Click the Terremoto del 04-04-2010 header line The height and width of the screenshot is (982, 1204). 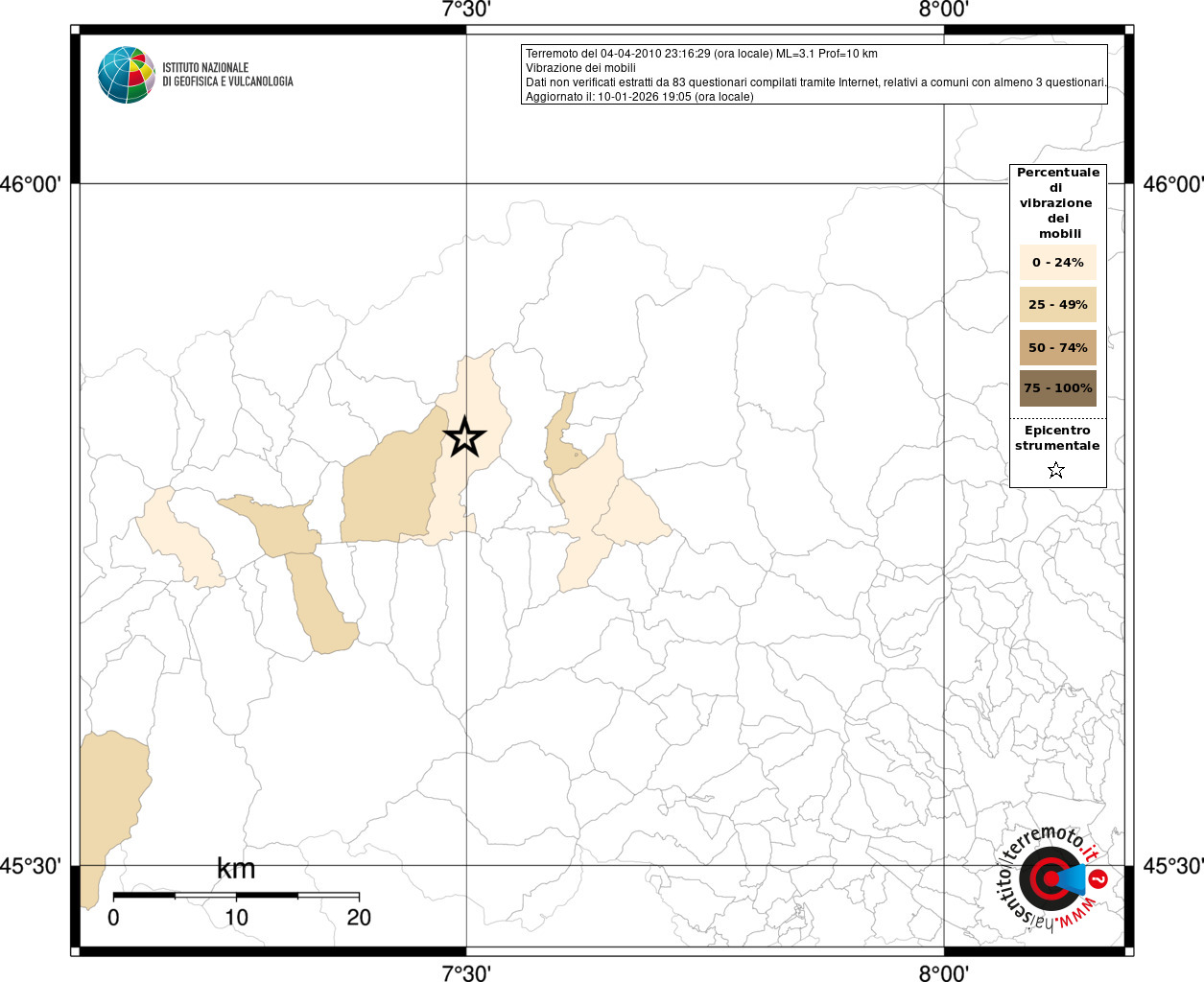[701, 54]
